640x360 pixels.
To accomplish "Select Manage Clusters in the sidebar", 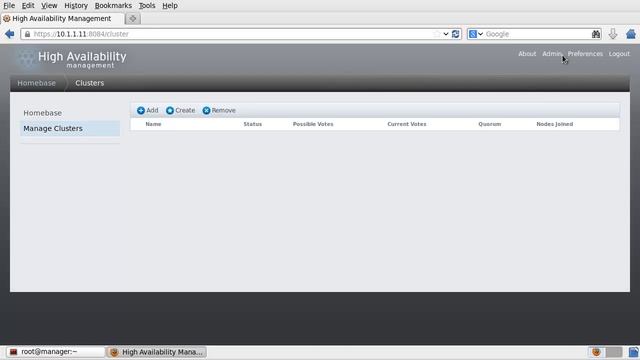I will point(70,129).
